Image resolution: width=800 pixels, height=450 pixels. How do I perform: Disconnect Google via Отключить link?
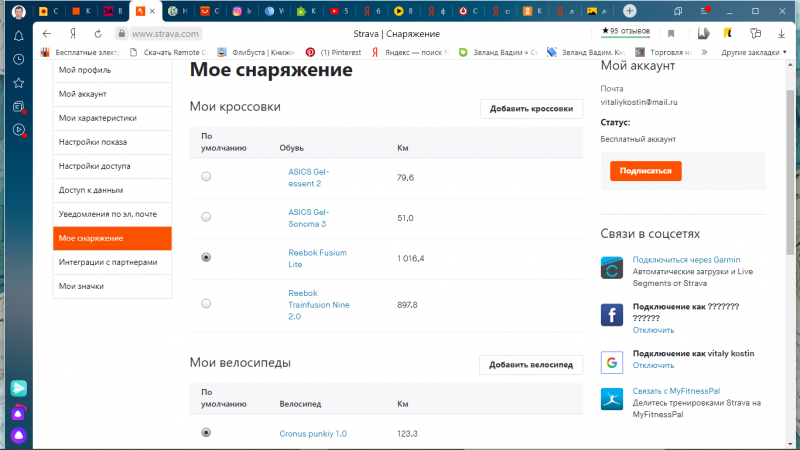(653, 365)
